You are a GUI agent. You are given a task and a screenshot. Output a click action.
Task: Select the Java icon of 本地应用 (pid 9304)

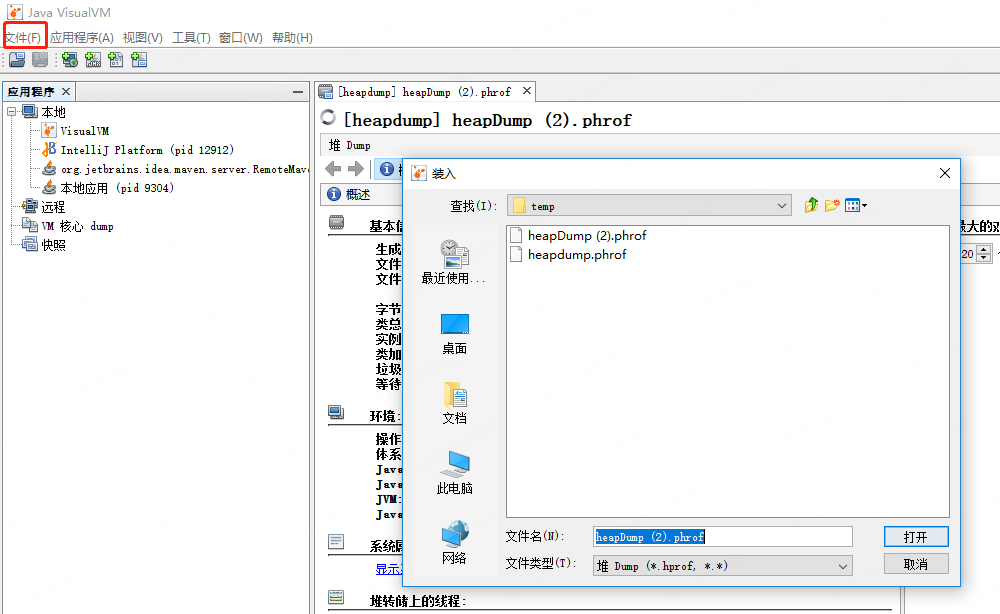(x=49, y=188)
